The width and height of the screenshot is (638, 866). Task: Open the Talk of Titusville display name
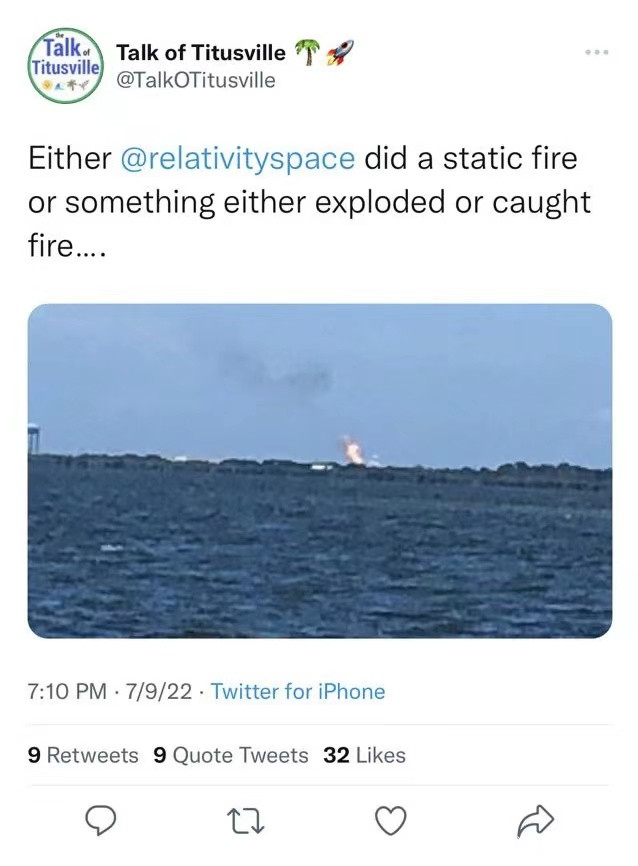(x=201, y=53)
